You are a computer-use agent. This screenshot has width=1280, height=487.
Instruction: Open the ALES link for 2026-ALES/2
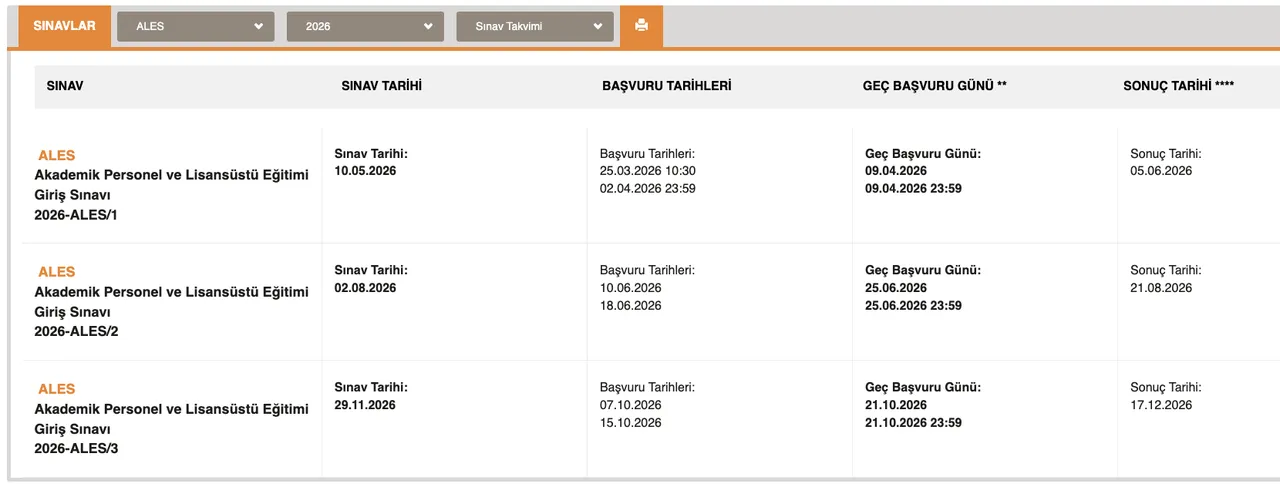[x=57, y=272]
